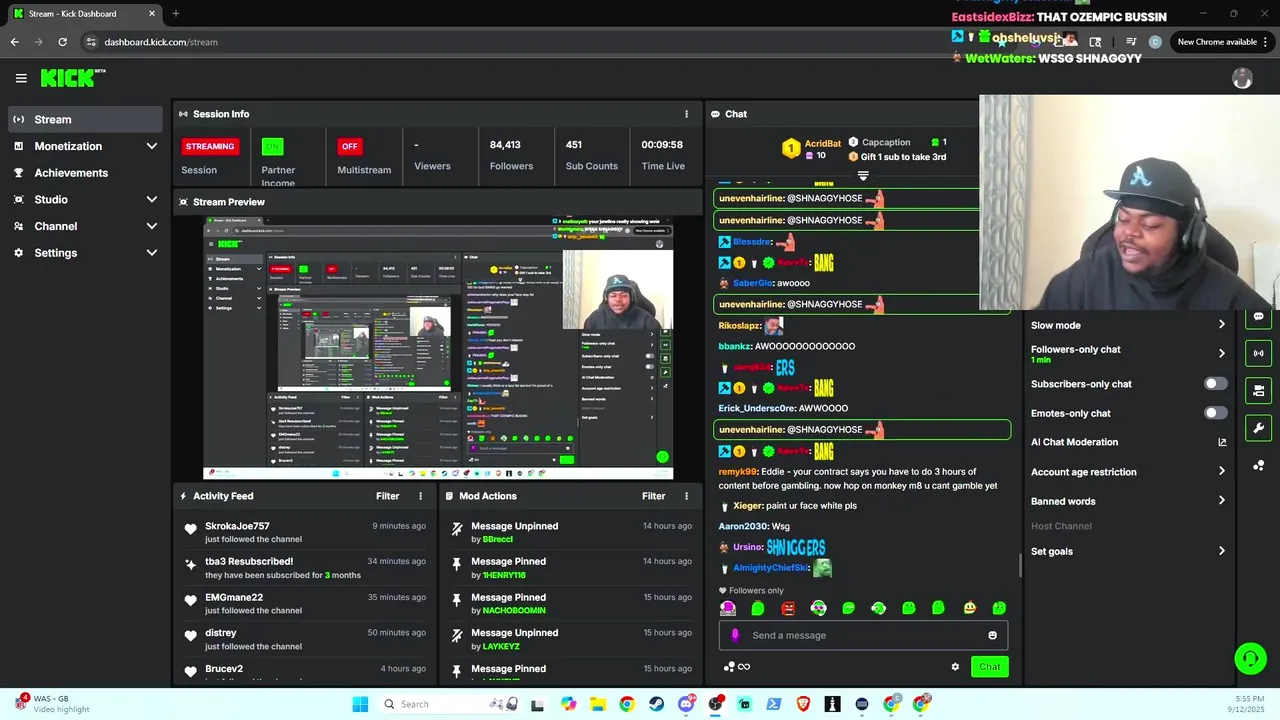The height and width of the screenshot is (720, 1280).
Task: Open Slow mode options
Action: pyautogui.click(x=1128, y=325)
